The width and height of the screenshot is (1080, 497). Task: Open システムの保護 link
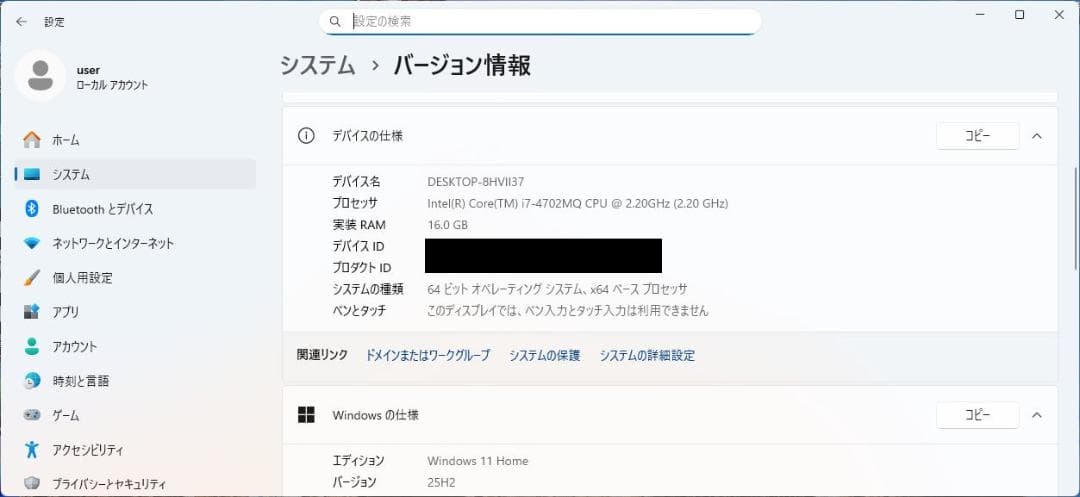[545, 355]
